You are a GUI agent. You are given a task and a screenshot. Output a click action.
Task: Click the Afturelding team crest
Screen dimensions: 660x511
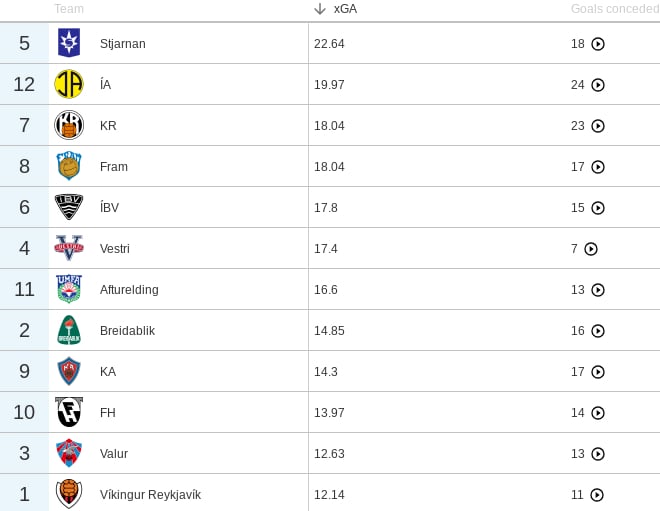tap(69, 289)
